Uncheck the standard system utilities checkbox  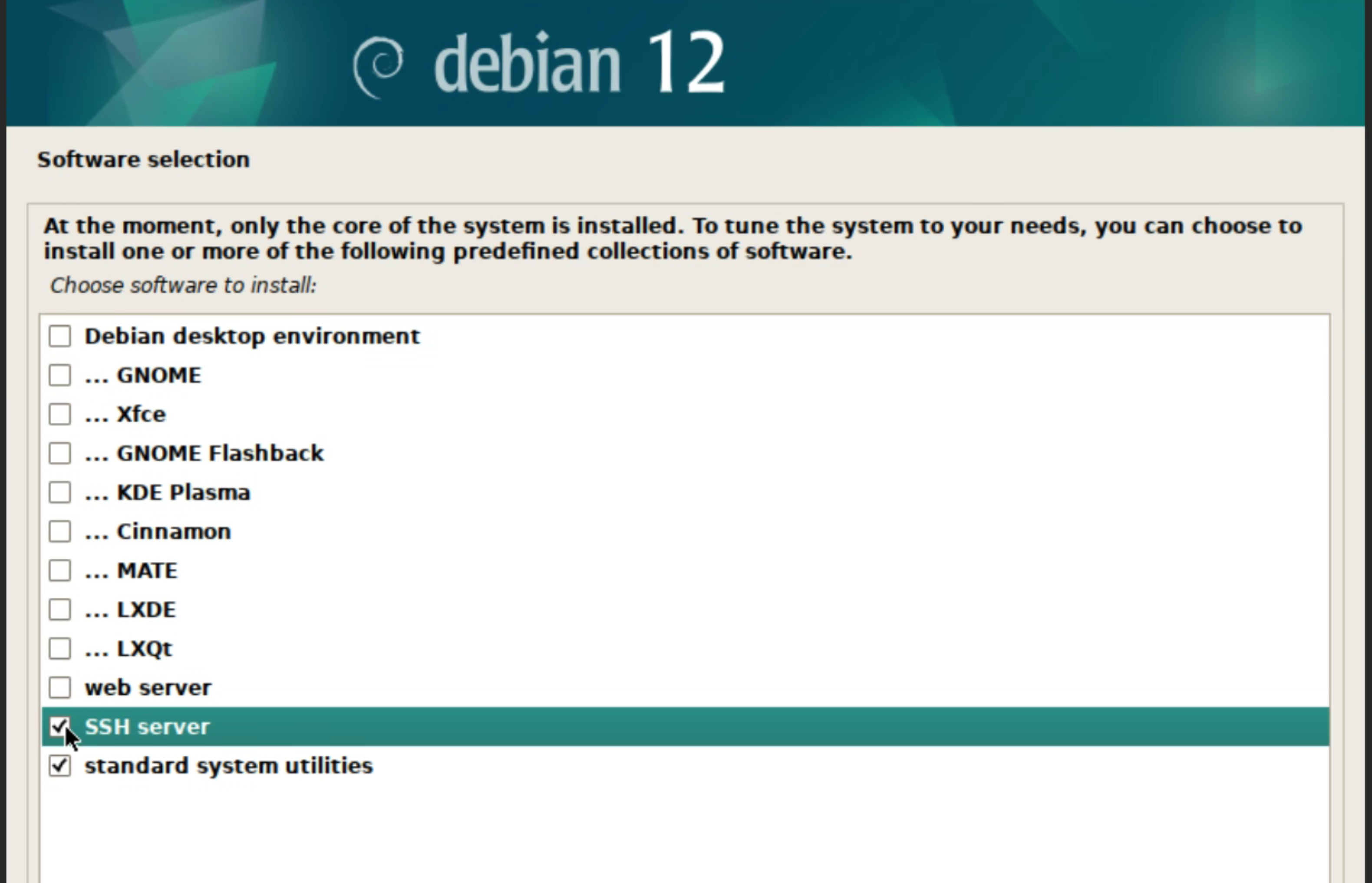[59, 765]
